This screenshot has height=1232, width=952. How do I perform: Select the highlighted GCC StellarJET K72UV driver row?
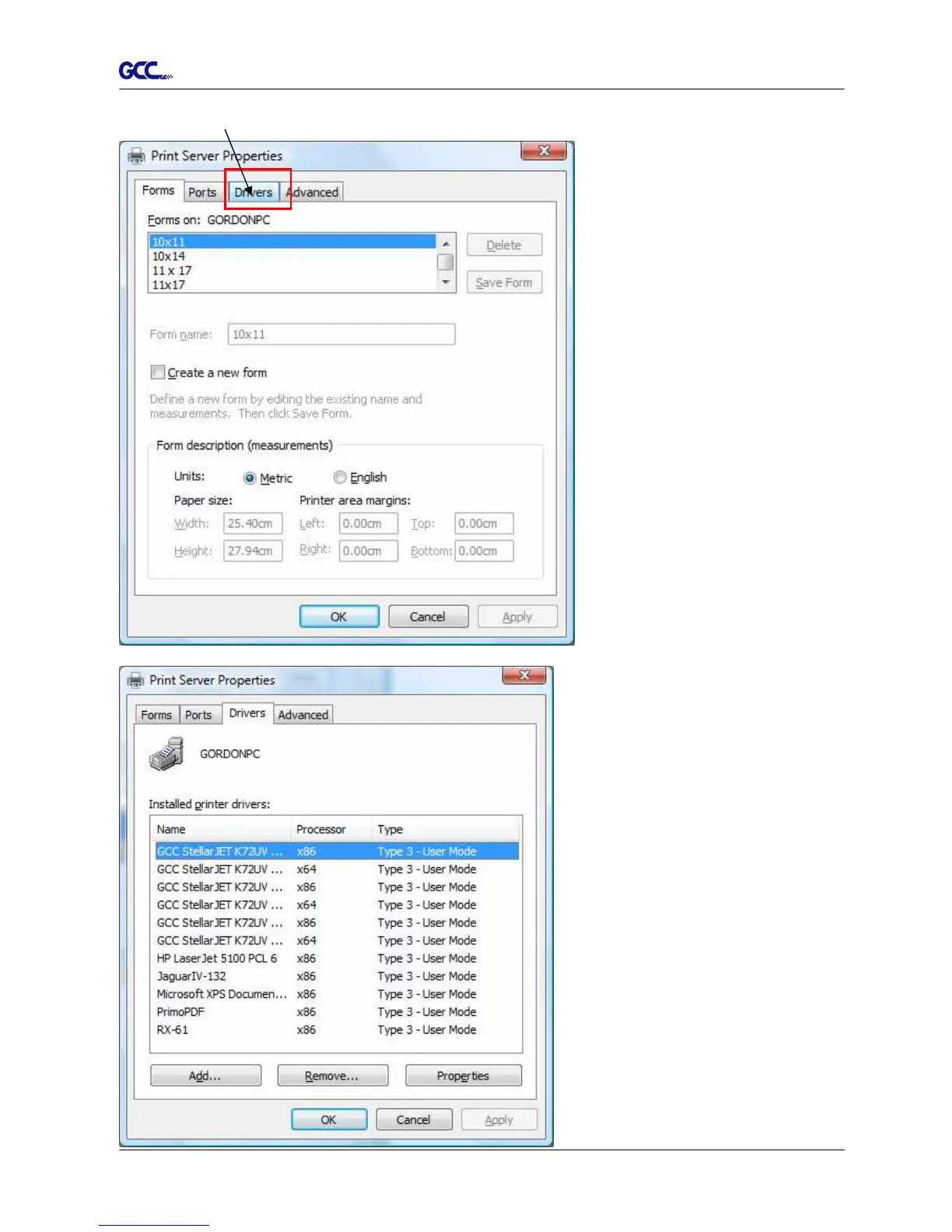point(337,851)
